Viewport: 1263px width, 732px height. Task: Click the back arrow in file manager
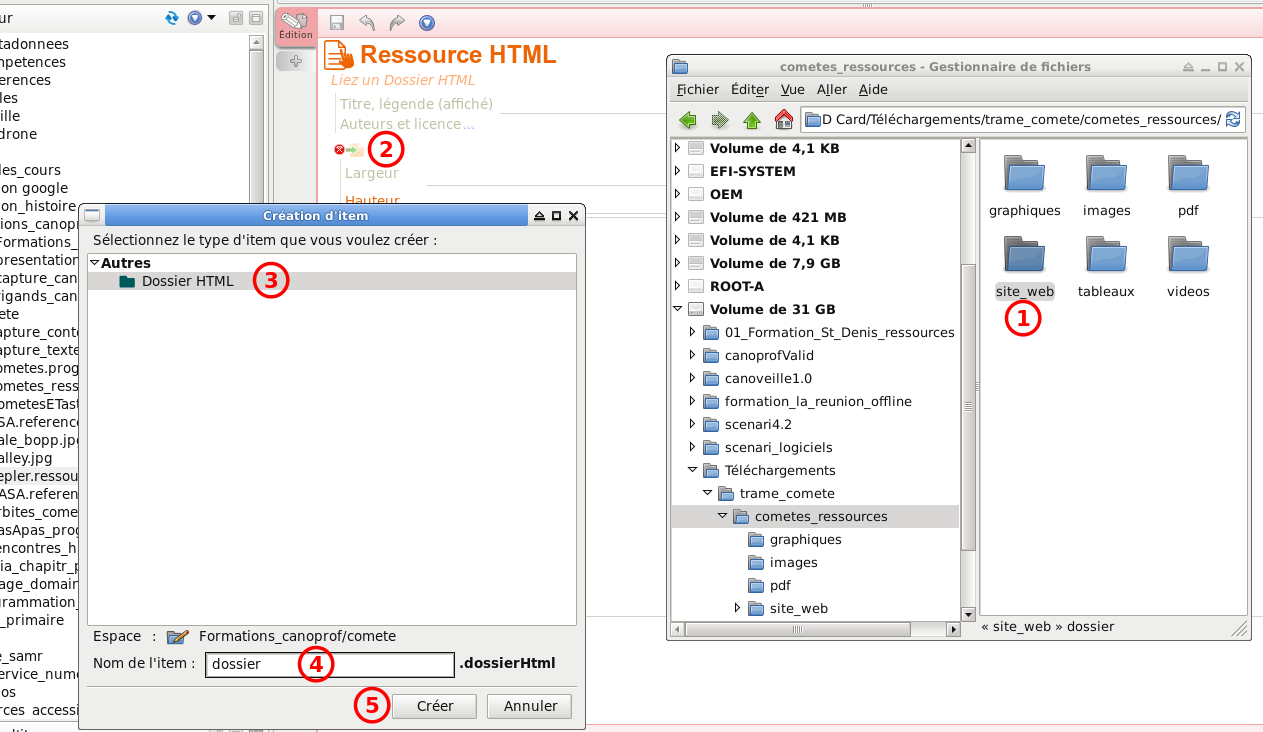coord(688,120)
